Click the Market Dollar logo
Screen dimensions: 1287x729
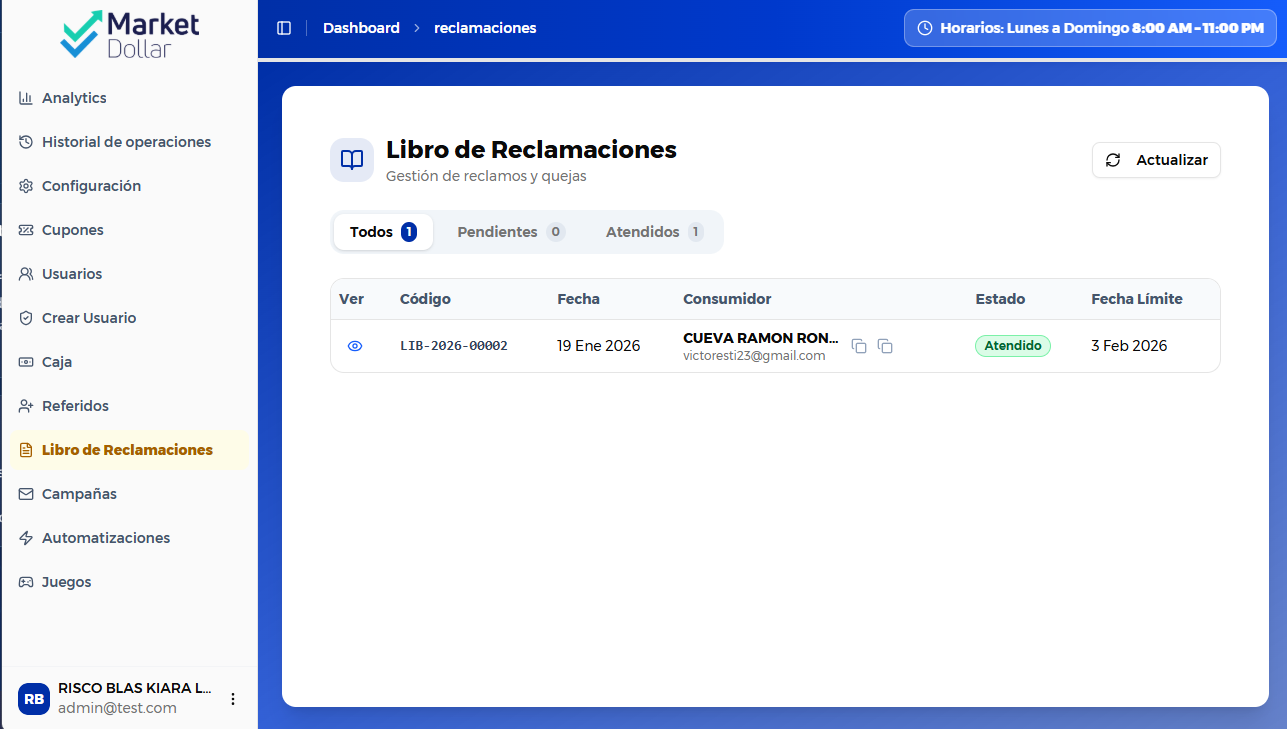coord(129,34)
